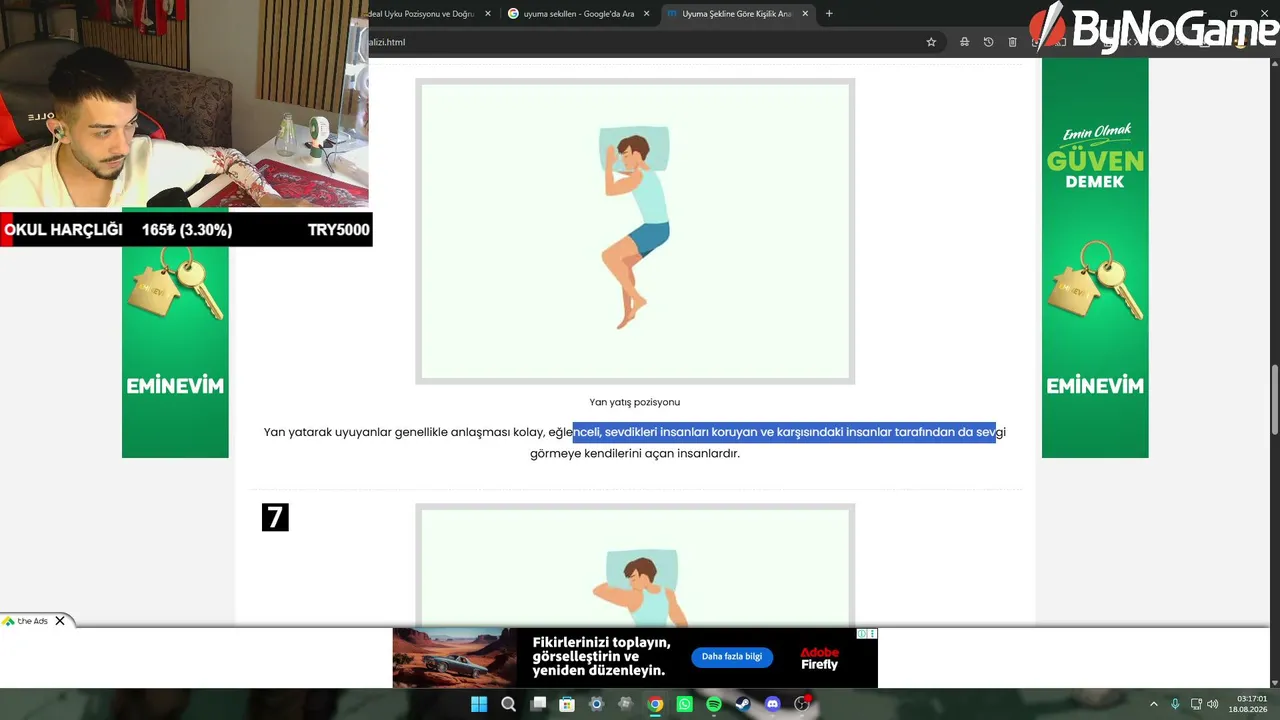Open Steam from the taskbar

743,704
